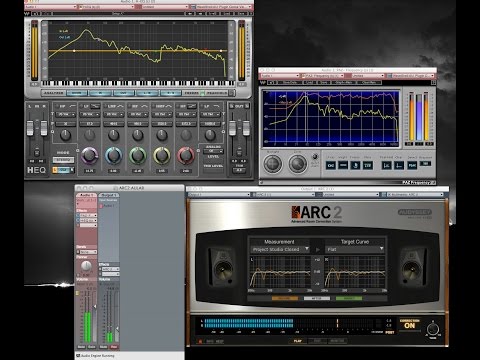
Task: Click the small red icon at ARC 2 bottom-left
Action: click(200, 342)
